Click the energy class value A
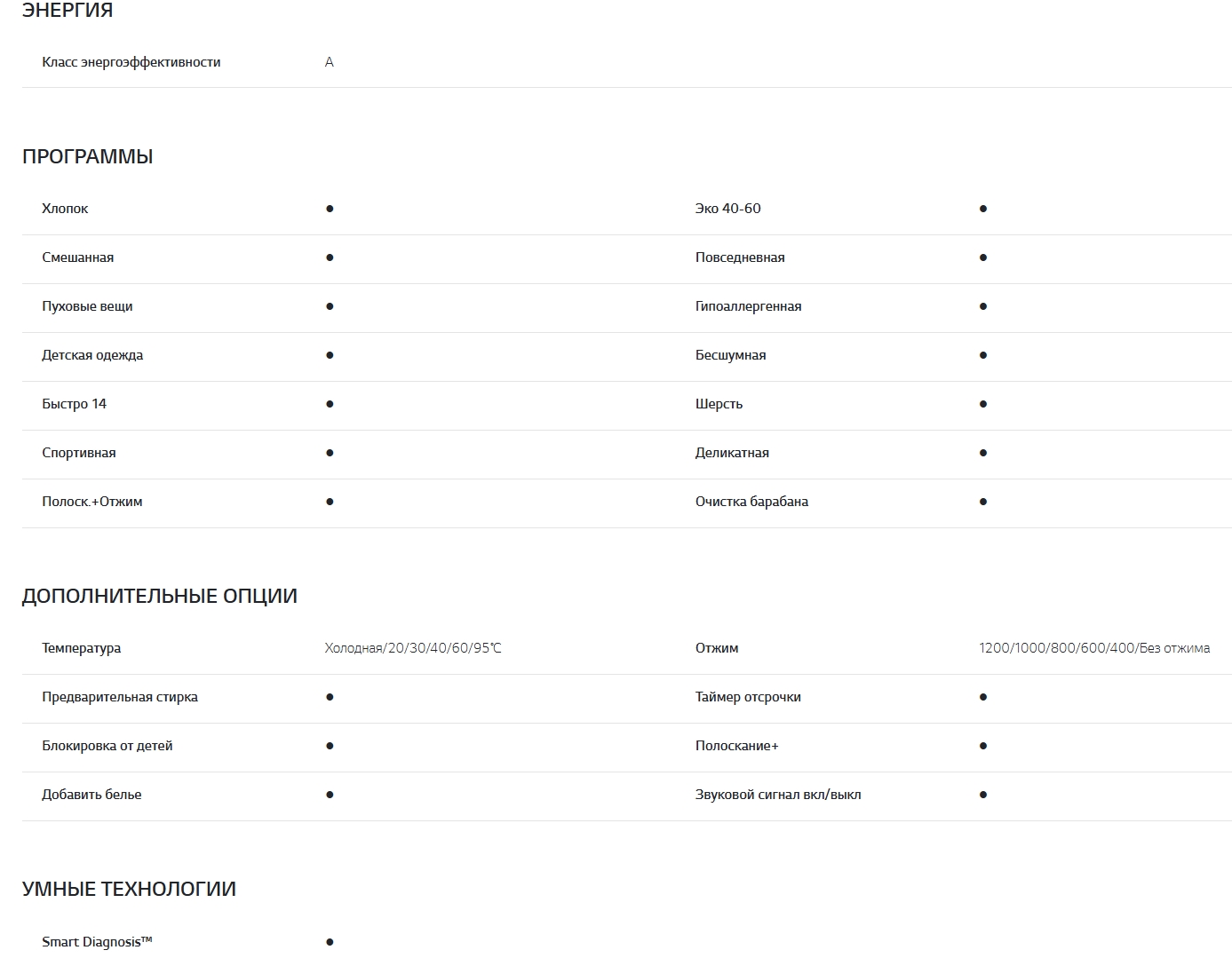The height and width of the screenshot is (966, 1232). (330, 62)
